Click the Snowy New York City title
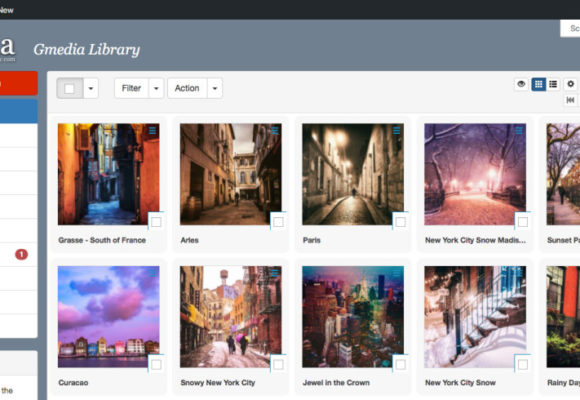580x400 pixels. tap(218, 383)
